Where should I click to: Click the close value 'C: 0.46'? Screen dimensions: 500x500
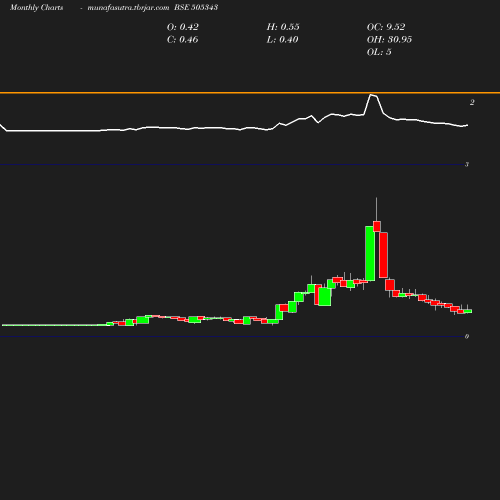coord(182,40)
